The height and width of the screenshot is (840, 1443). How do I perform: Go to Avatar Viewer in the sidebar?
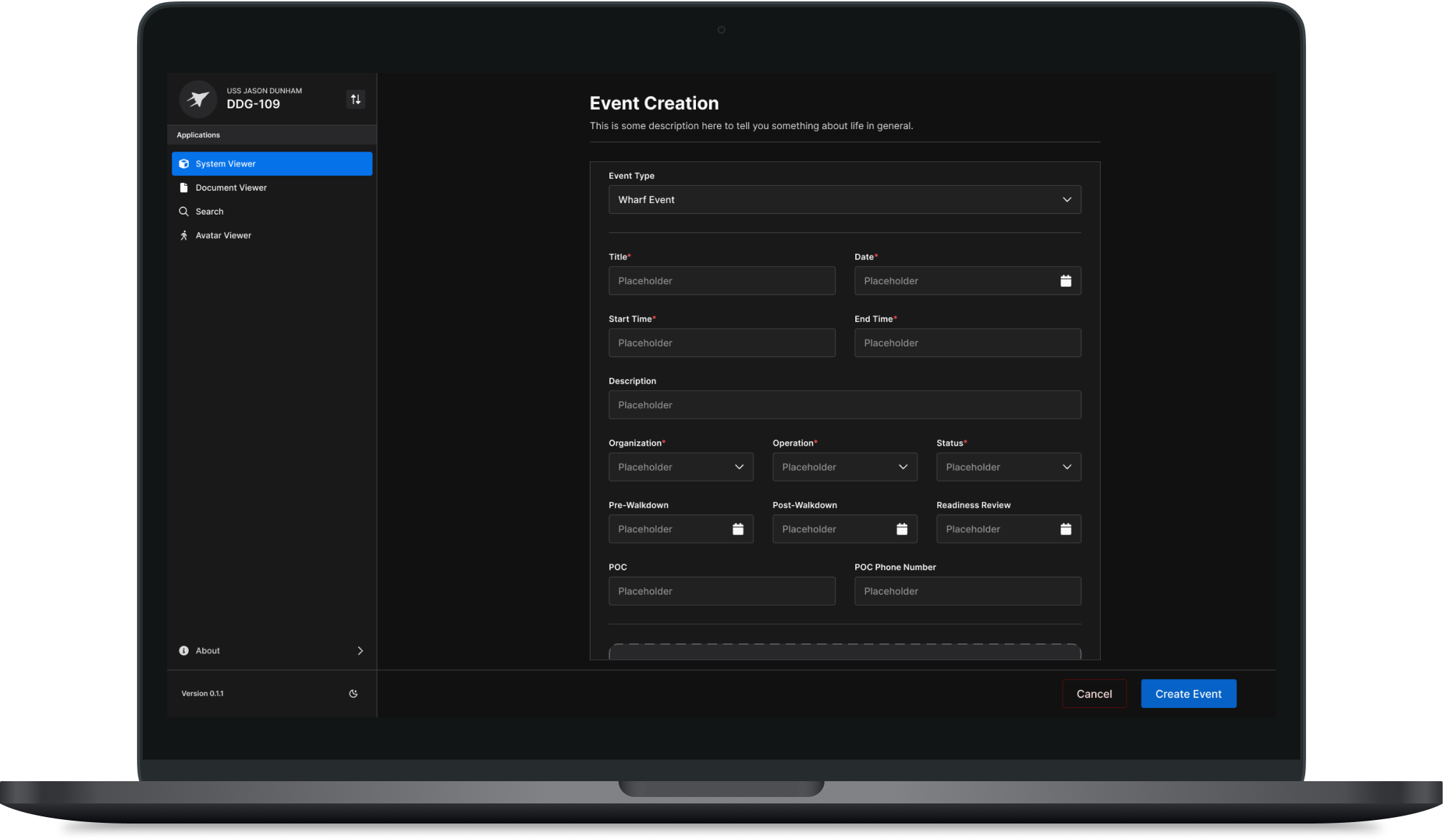click(x=223, y=235)
